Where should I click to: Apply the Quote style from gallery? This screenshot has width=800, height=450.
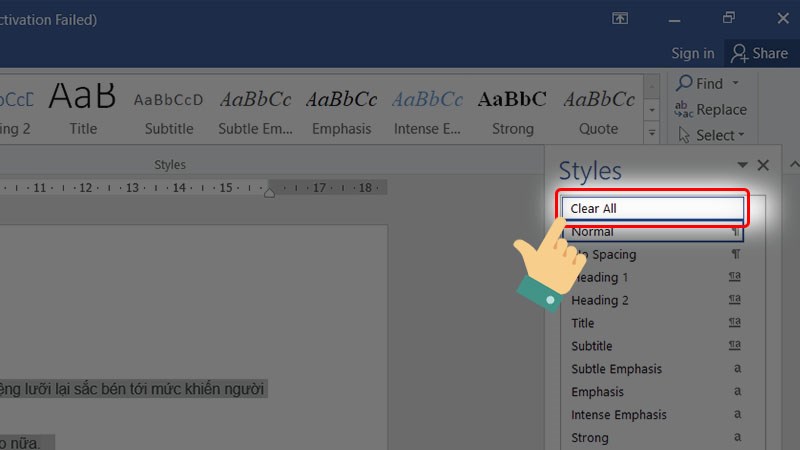(598, 110)
